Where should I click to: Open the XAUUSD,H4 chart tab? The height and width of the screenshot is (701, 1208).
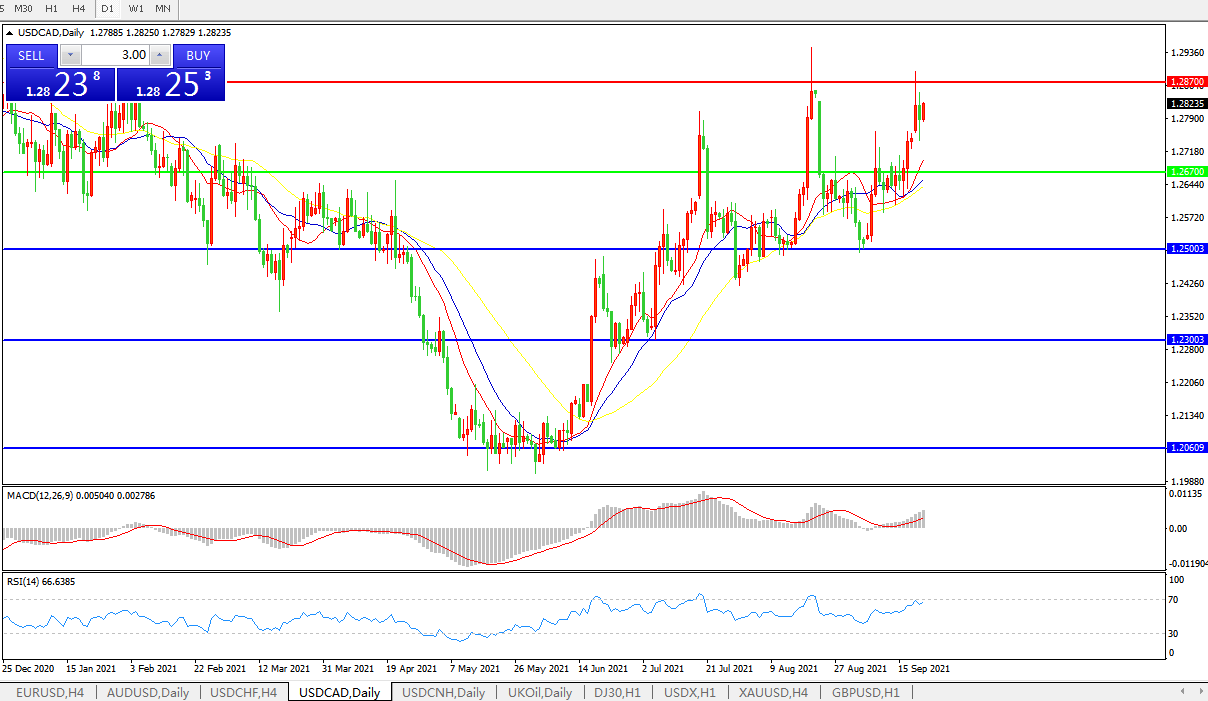pyautogui.click(x=773, y=692)
